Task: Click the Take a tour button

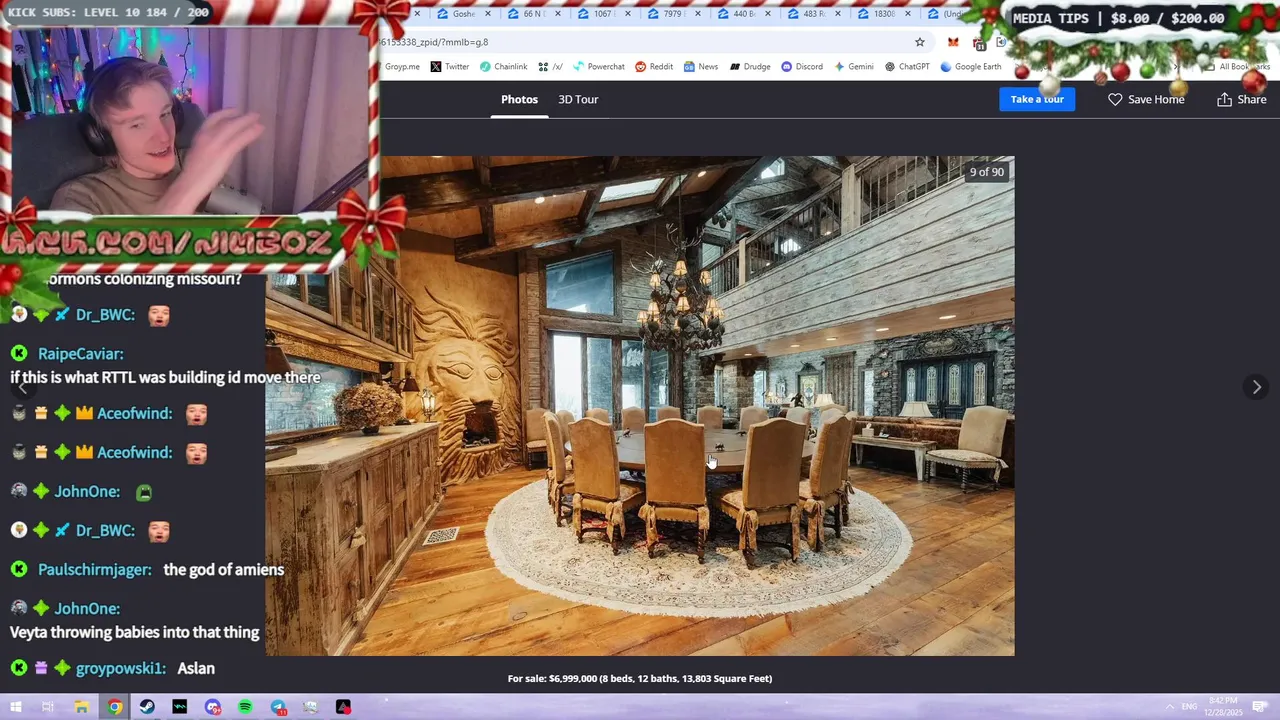Action: 1037,99
